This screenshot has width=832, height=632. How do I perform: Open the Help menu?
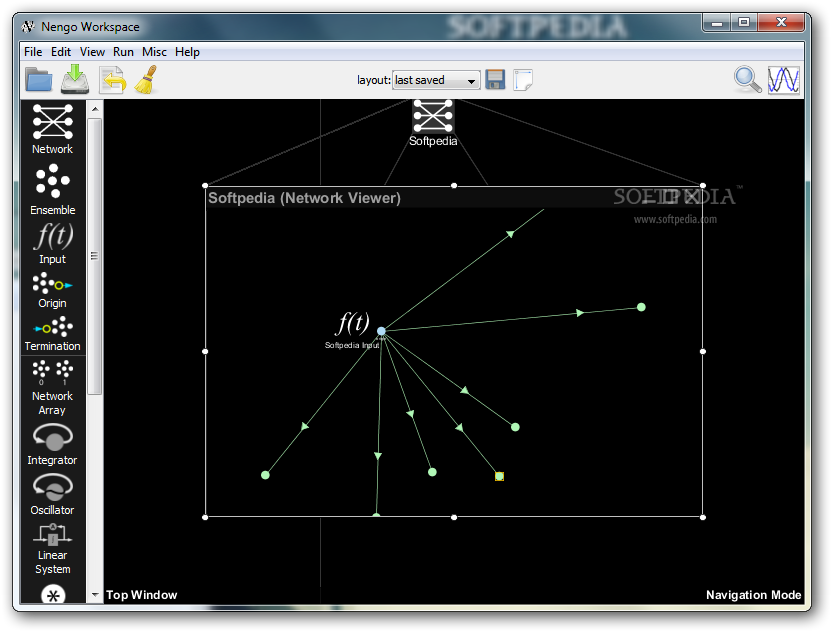(x=187, y=52)
